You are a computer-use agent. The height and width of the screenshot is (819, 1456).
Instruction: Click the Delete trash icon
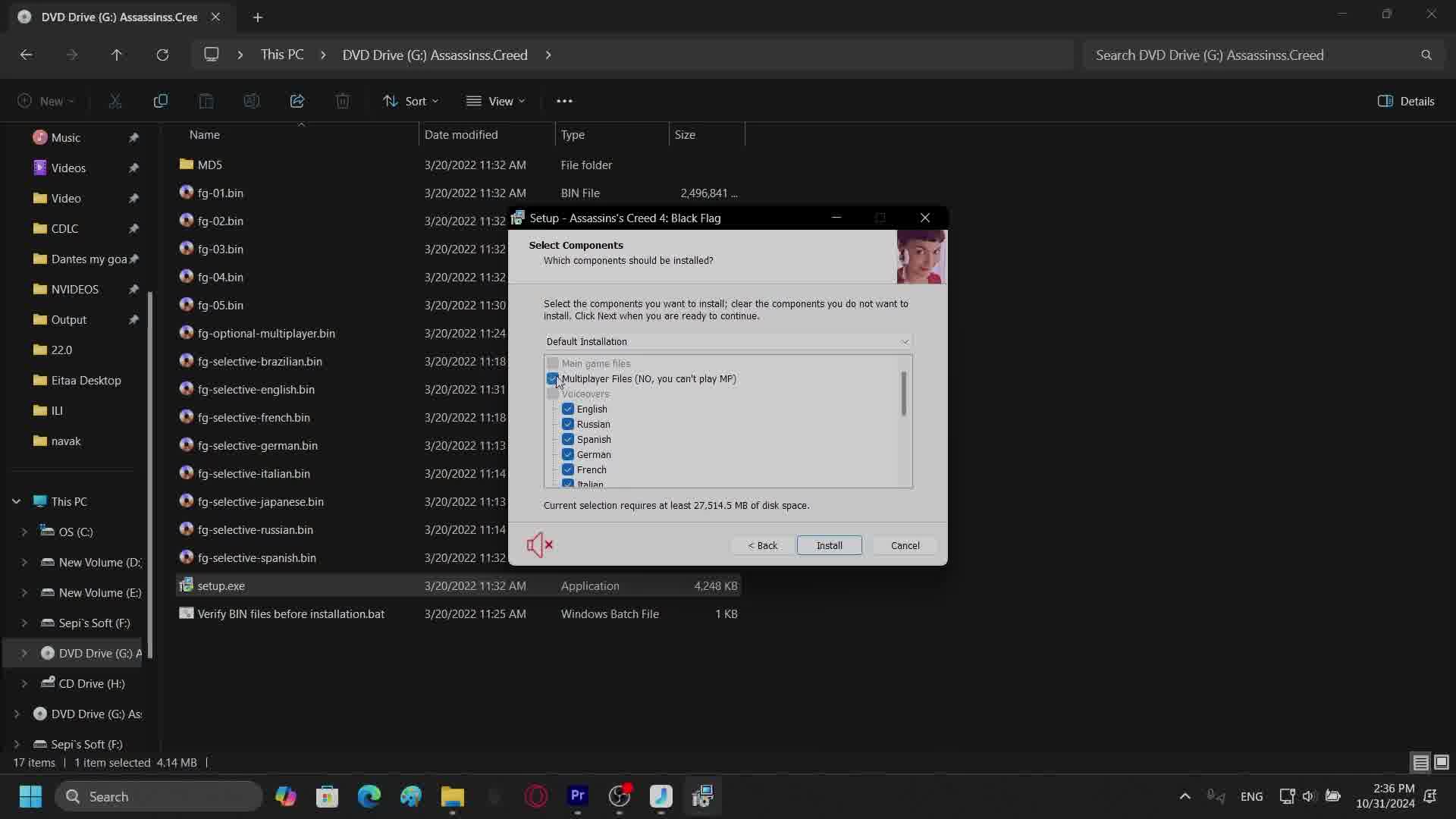pyautogui.click(x=343, y=101)
